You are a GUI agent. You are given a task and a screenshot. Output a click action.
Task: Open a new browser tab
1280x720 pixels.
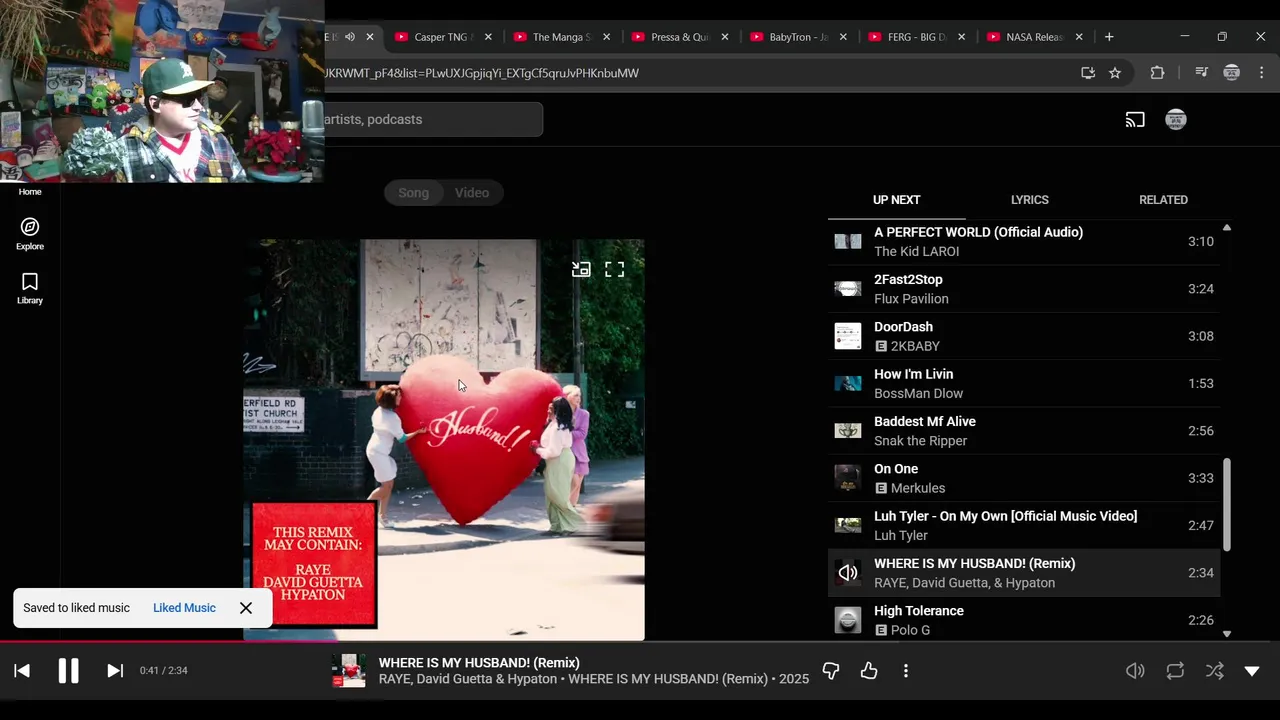tap(1109, 37)
